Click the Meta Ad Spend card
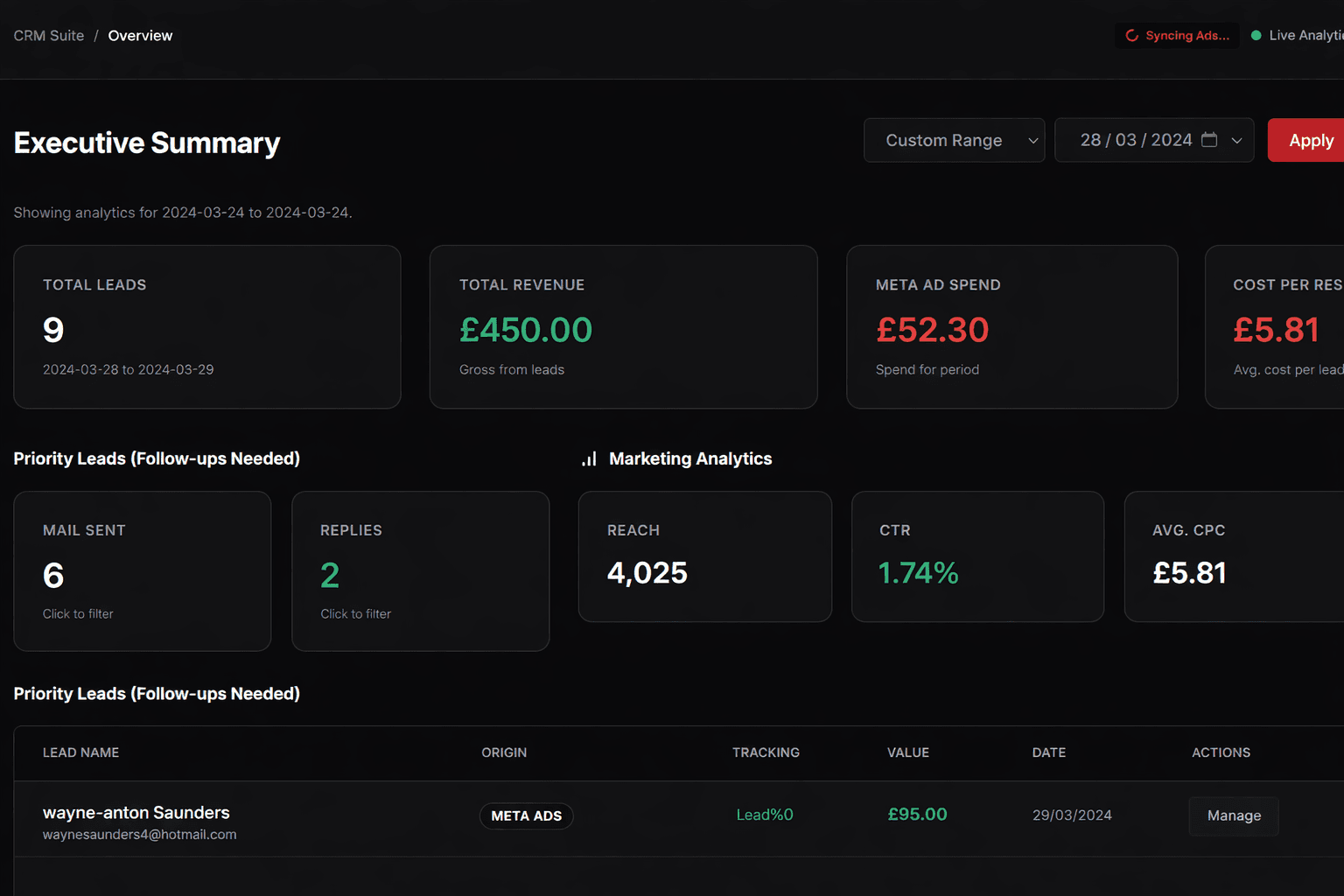 pyautogui.click(x=1011, y=326)
